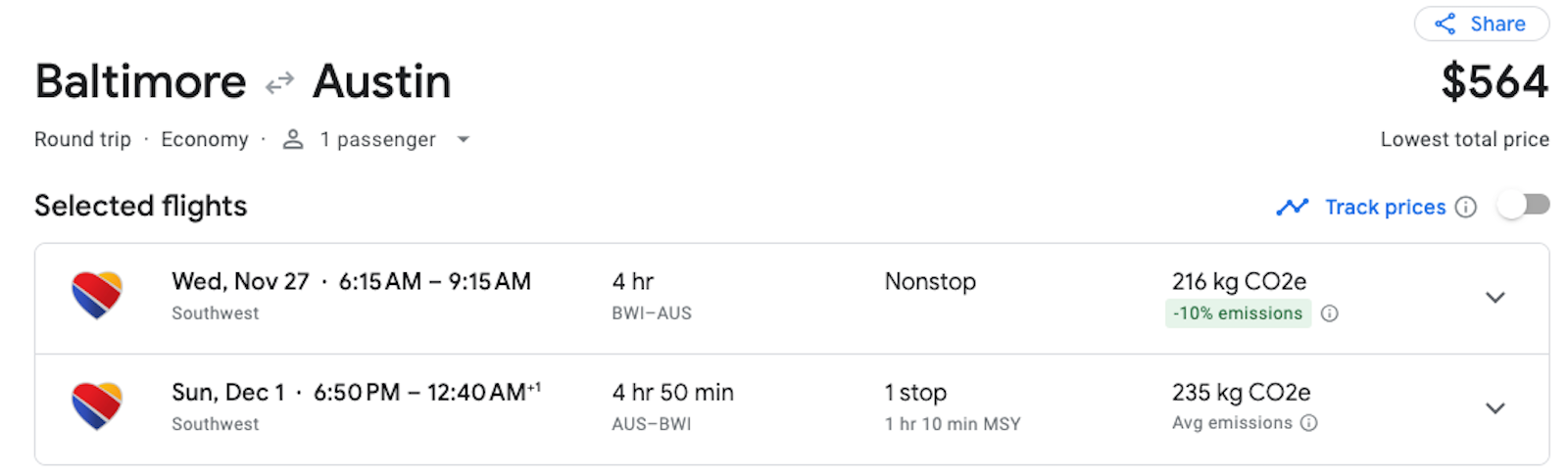1568x476 pixels.
Task: Click the Track prices trend line icon
Action: [1292, 207]
